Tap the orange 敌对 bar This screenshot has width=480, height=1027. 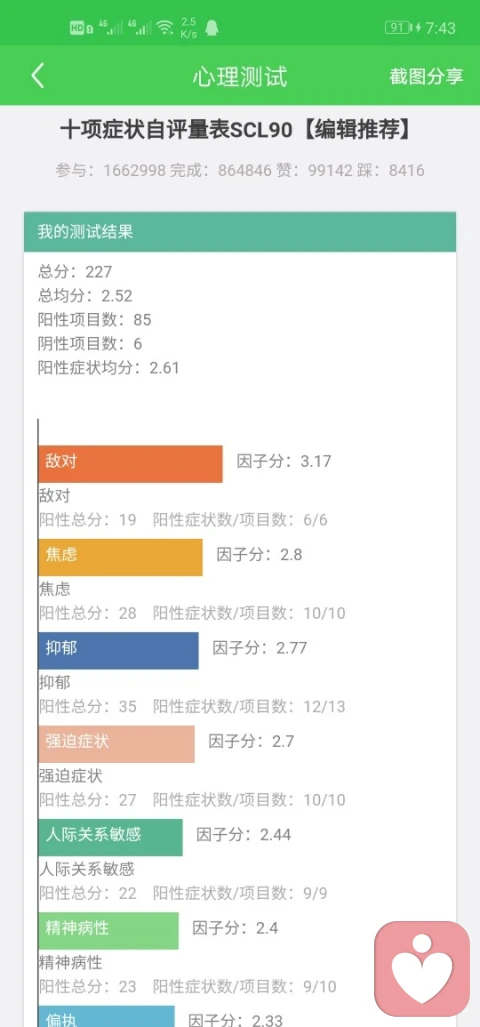[130, 464]
